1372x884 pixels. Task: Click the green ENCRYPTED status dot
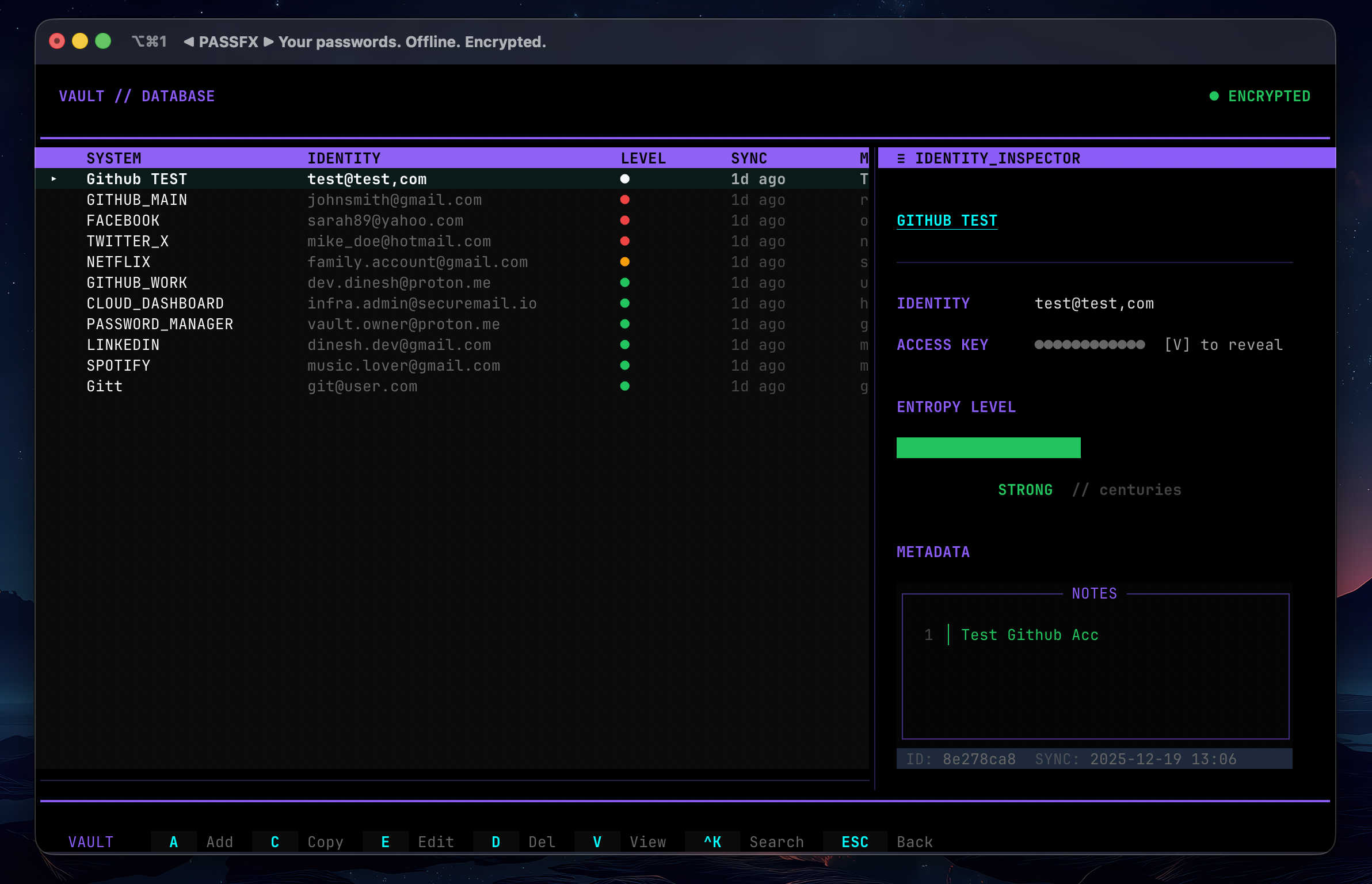click(1214, 96)
